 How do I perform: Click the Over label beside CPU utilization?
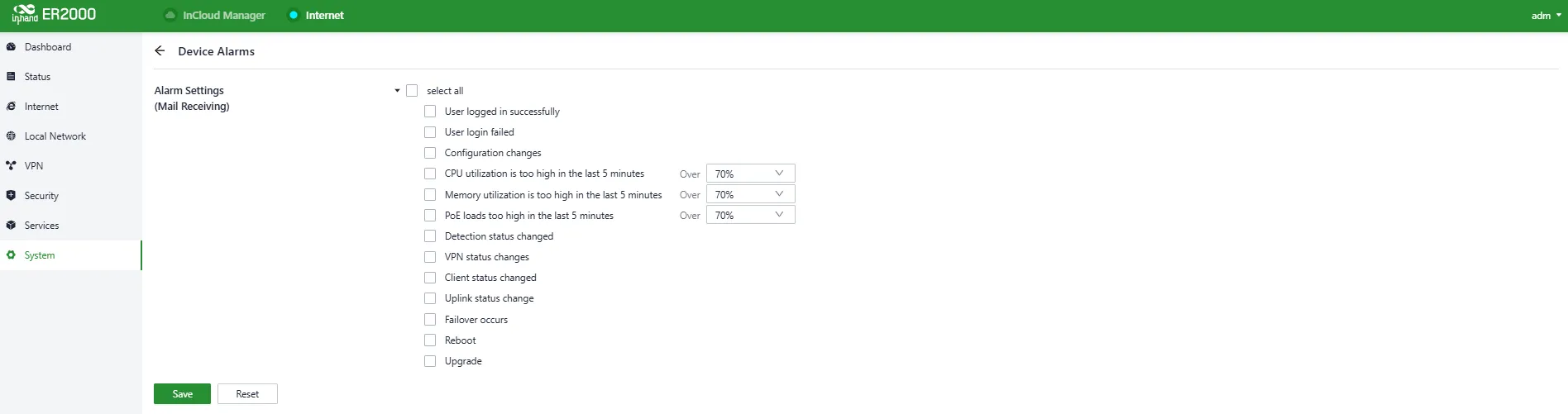pos(690,174)
